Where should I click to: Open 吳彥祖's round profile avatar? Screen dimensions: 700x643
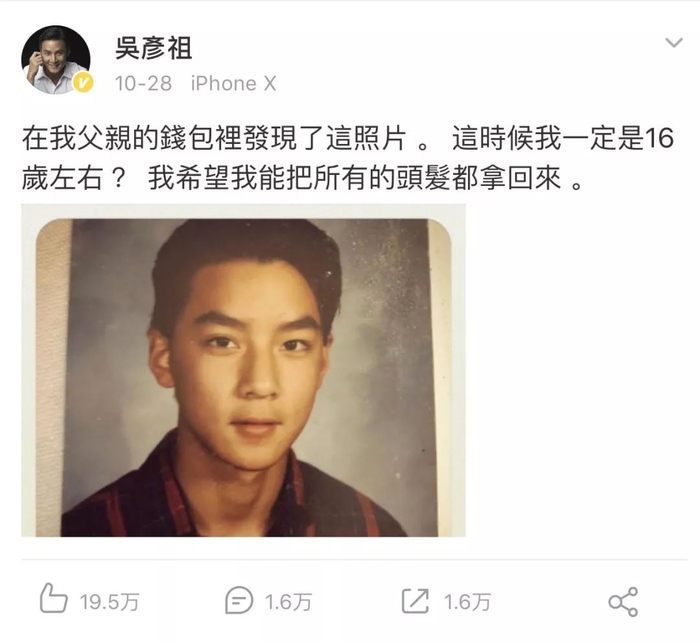pyautogui.click(x=56, y=59)
